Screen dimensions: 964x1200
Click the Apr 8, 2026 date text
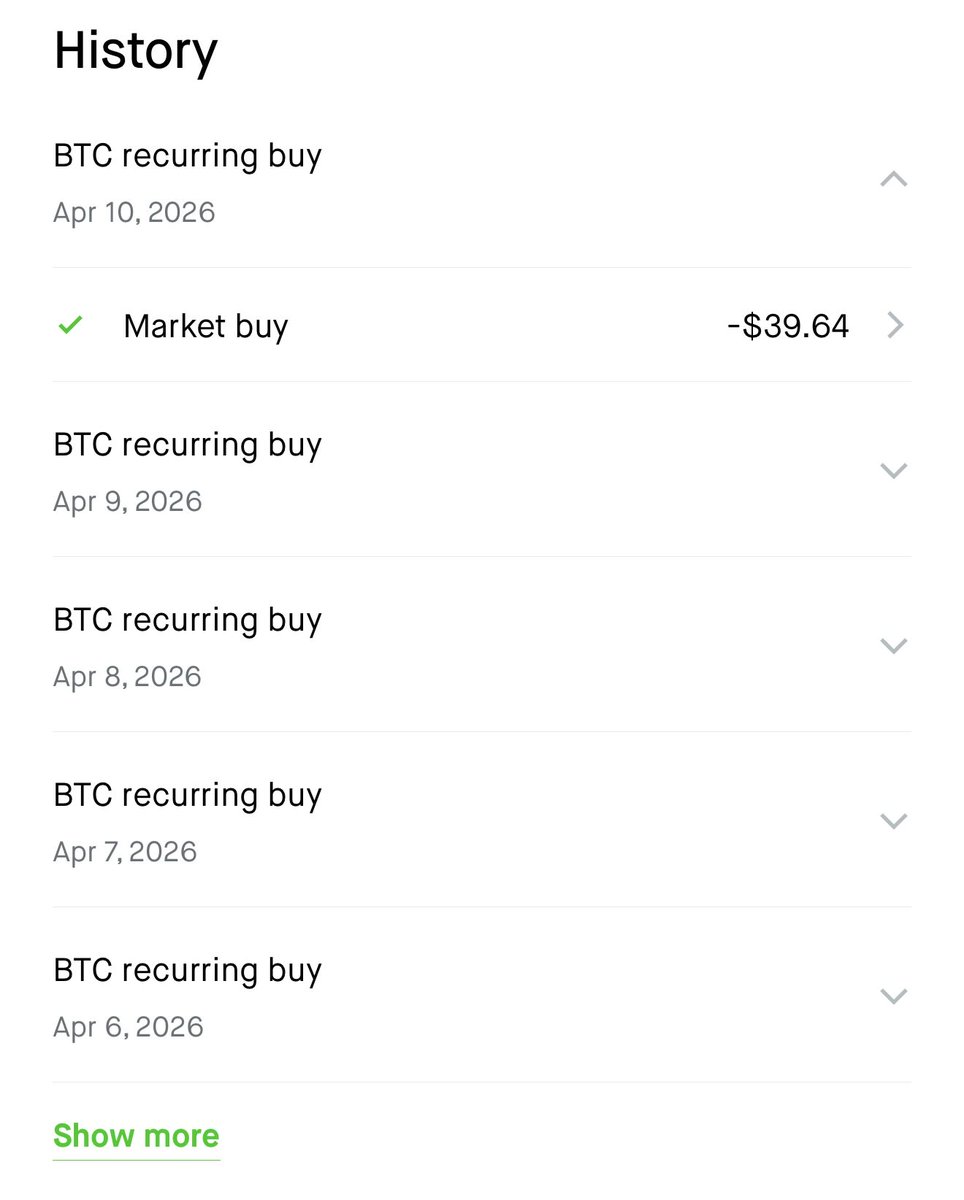tap(127, 677)
